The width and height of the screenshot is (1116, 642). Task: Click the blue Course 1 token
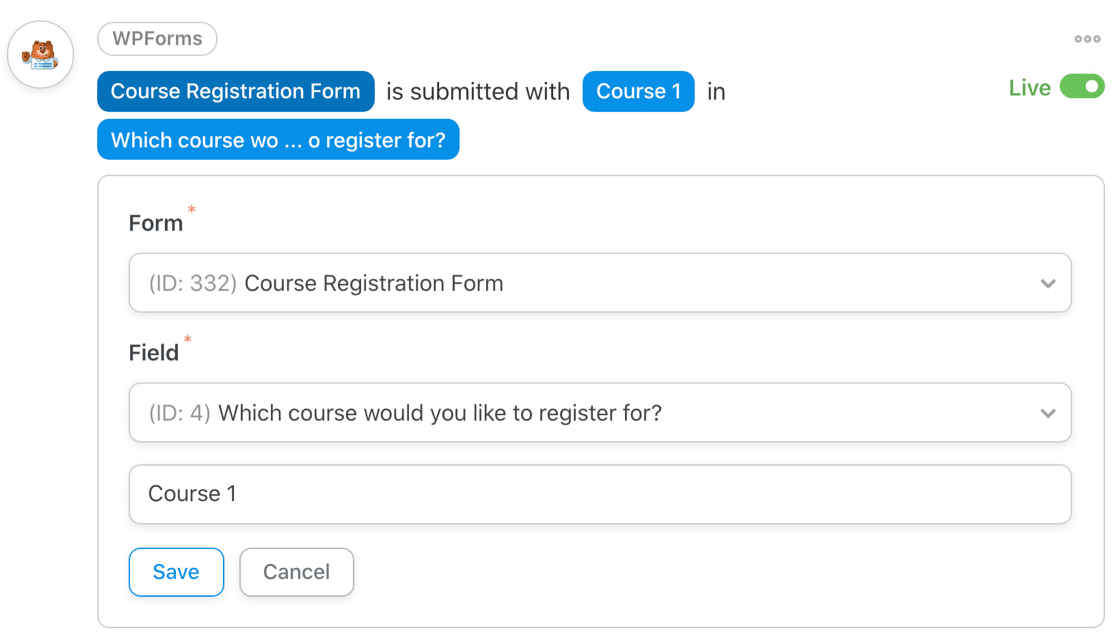click(638, 91)
